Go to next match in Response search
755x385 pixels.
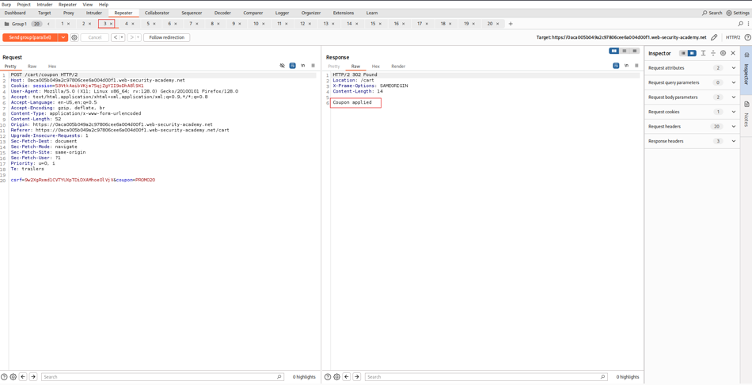(x=357, y=377)
